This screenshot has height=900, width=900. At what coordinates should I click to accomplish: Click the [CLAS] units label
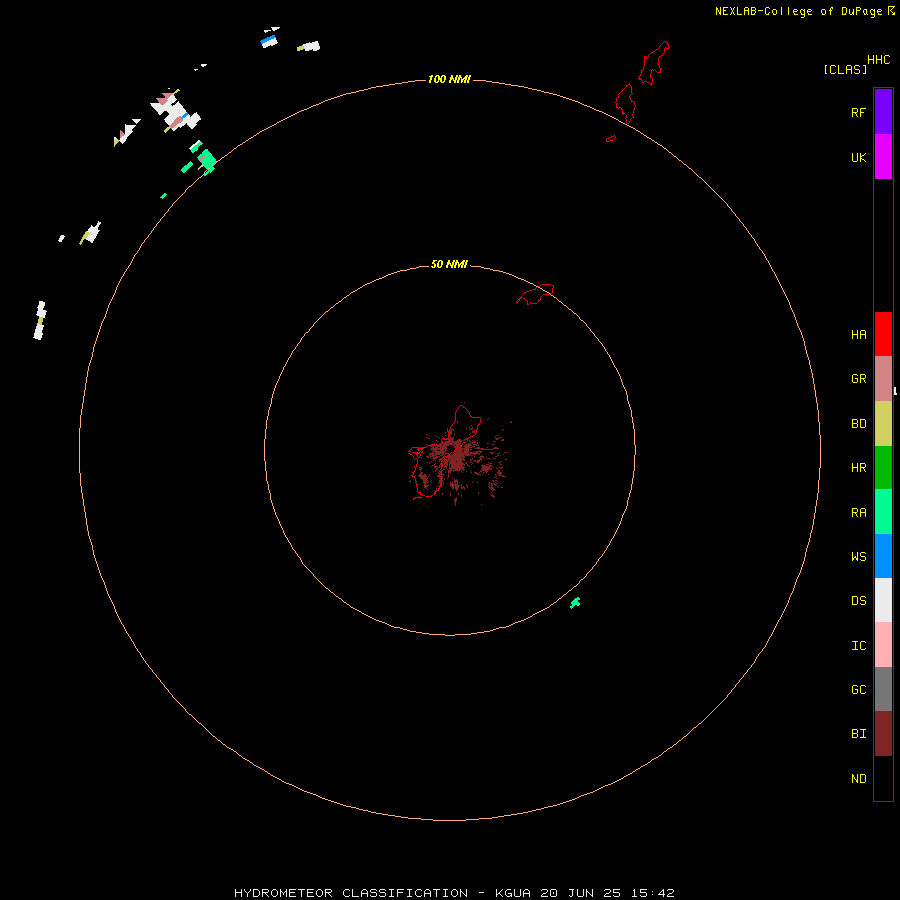pyautogui.click(x=845, y=69)
